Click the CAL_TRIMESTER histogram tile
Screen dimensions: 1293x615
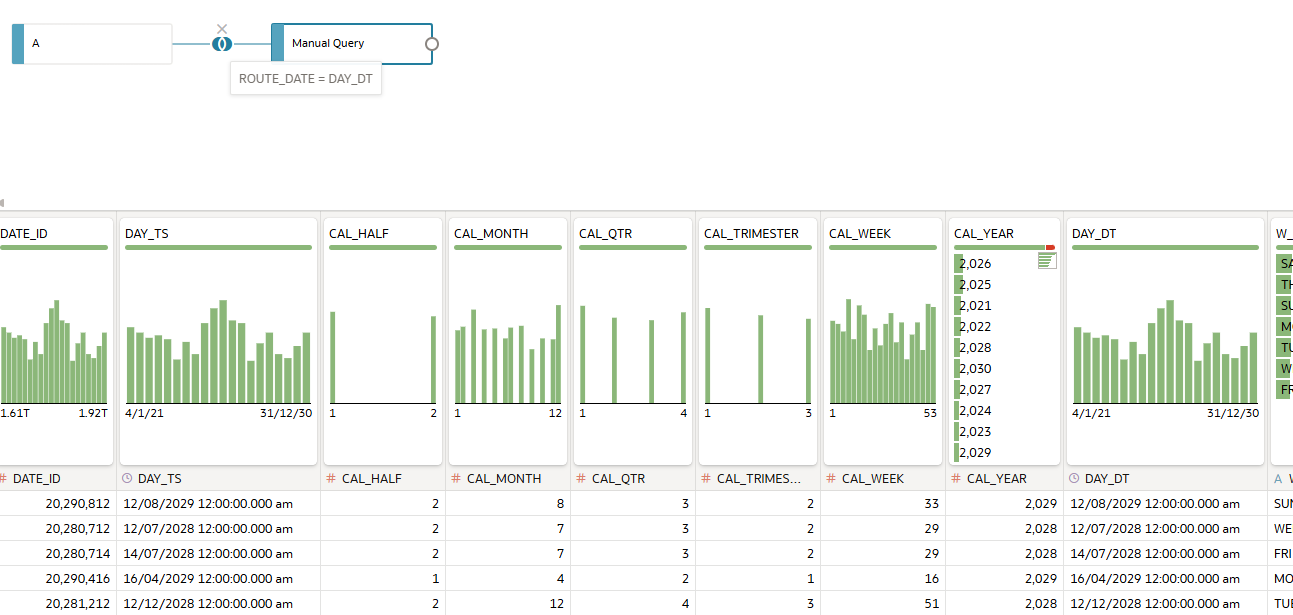tap(757, 341)
